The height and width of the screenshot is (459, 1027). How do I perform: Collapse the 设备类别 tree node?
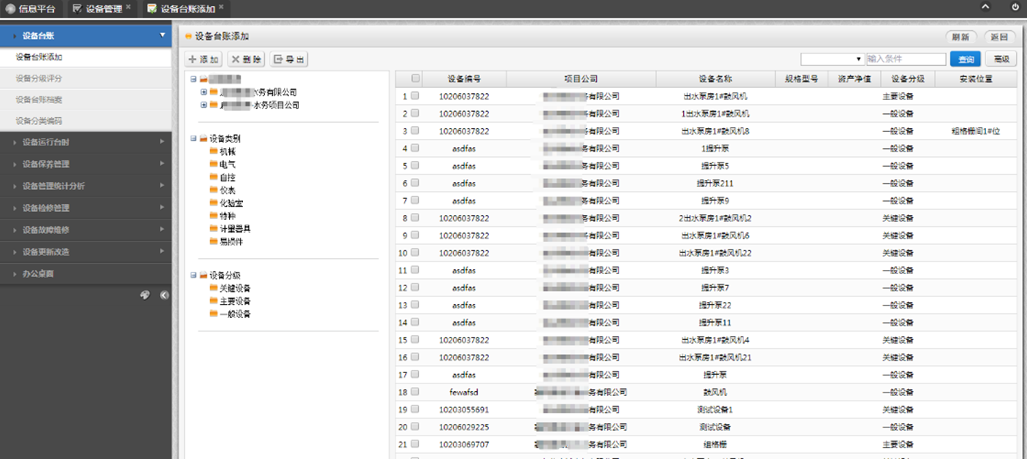pos(193,139)
